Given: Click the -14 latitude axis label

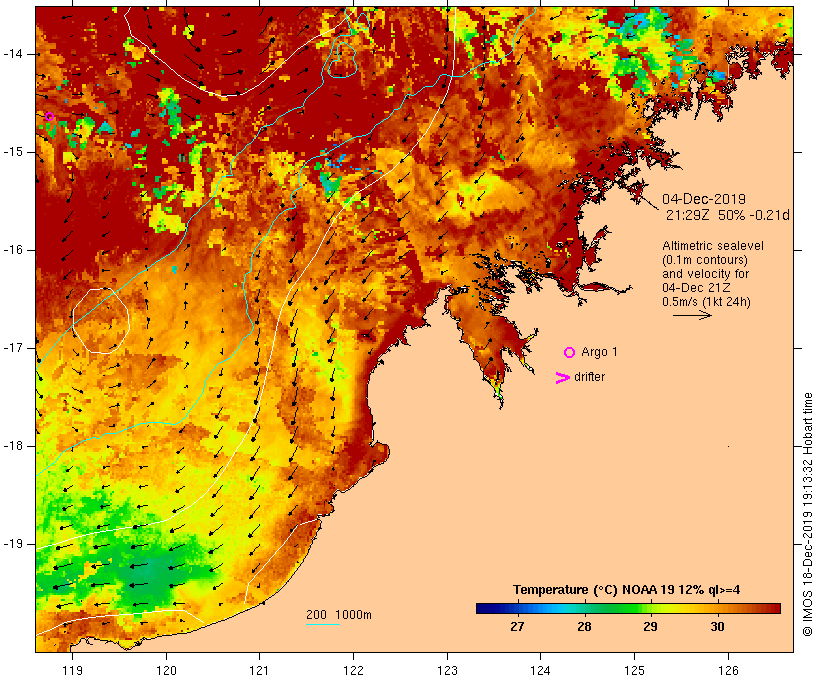Looking at the screenshot, I should 13,54.
